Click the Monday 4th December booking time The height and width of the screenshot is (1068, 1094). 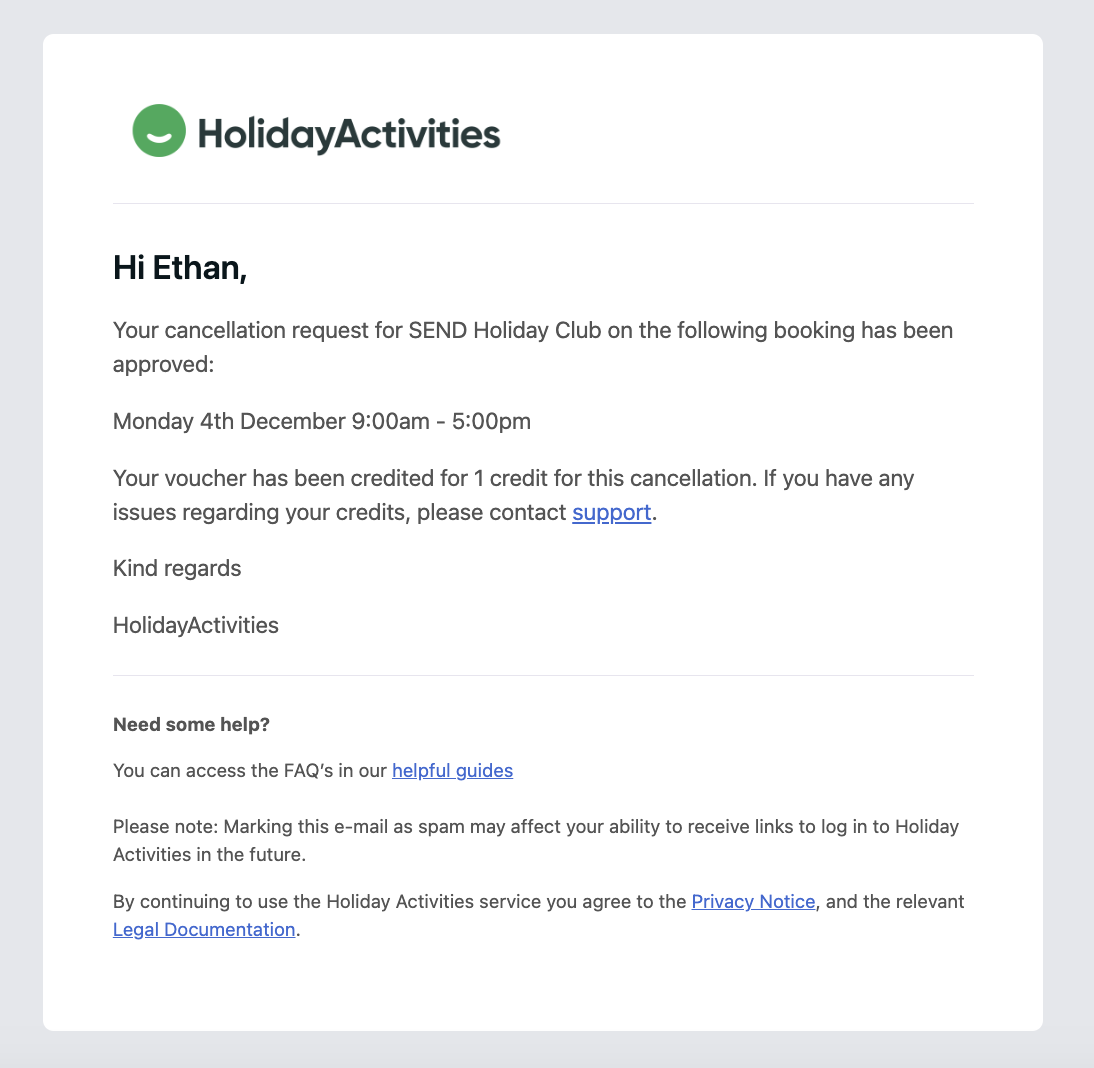[x=321, y=421]
